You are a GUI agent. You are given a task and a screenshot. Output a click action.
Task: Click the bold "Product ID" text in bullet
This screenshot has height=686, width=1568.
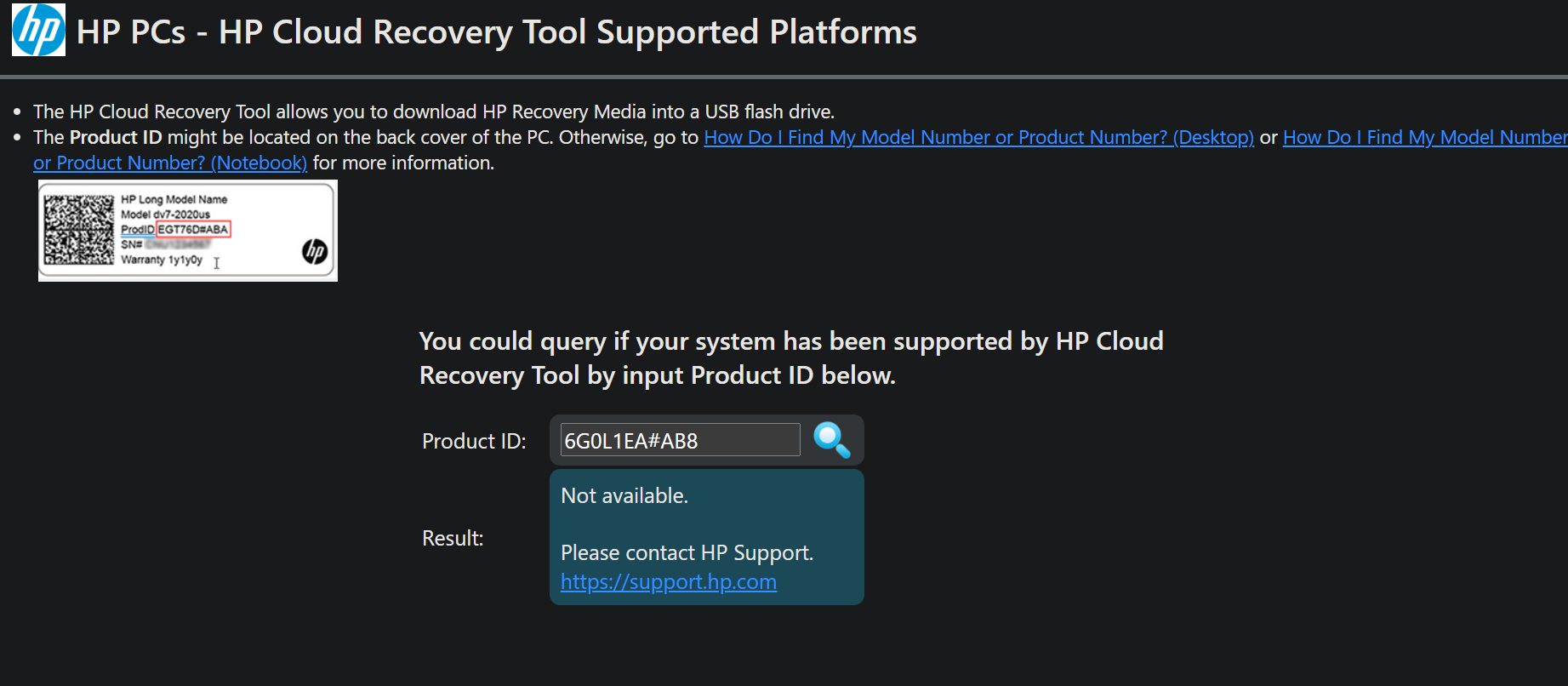tap(116, 137)
